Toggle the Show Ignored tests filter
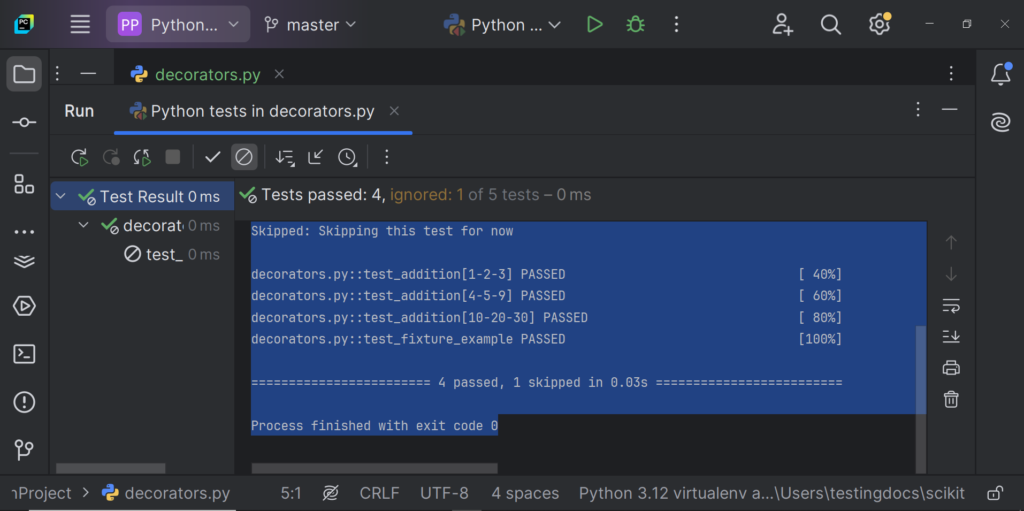 click(x=244, y=157)
